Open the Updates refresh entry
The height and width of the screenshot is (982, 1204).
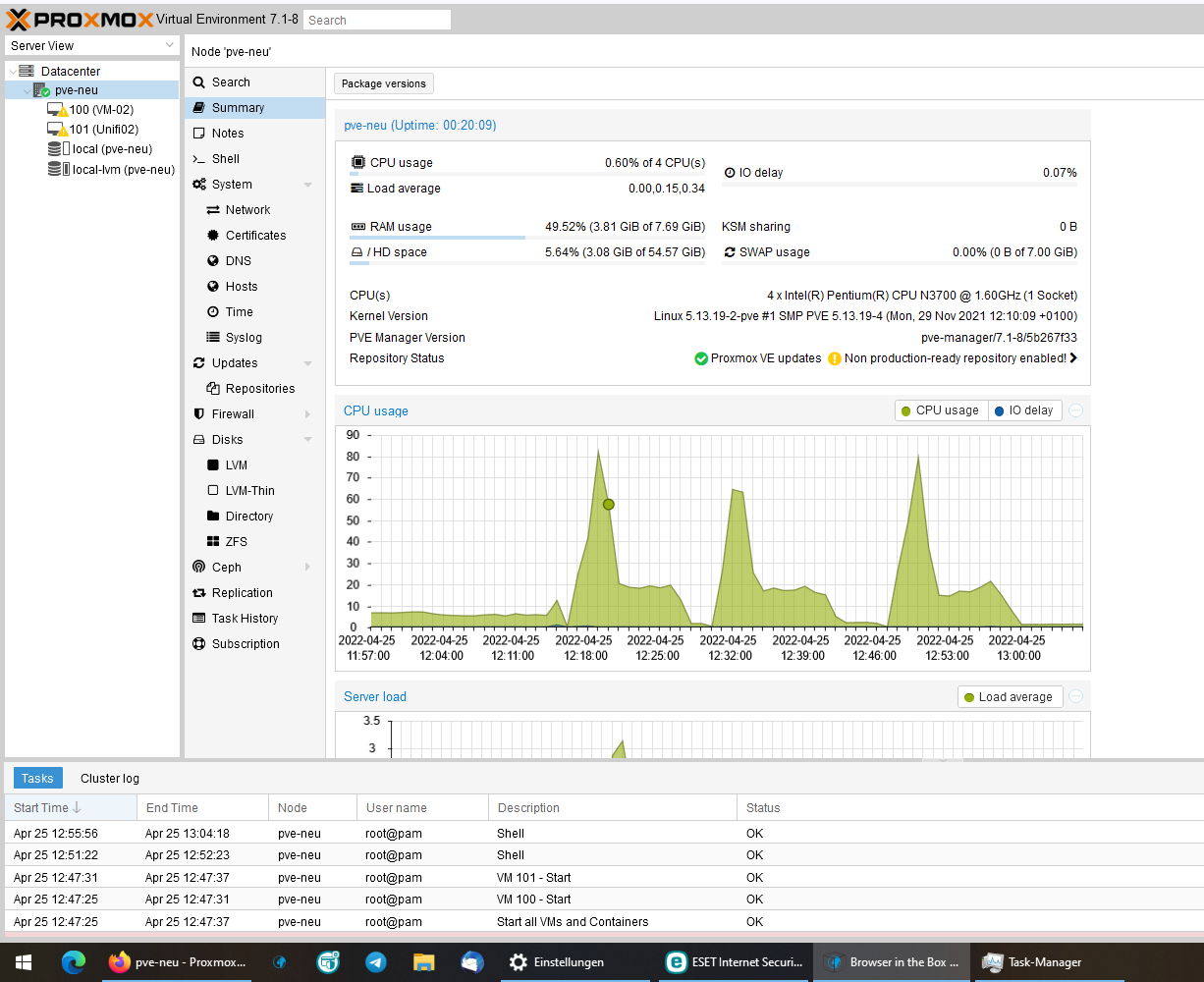click(x=254, y=363)
